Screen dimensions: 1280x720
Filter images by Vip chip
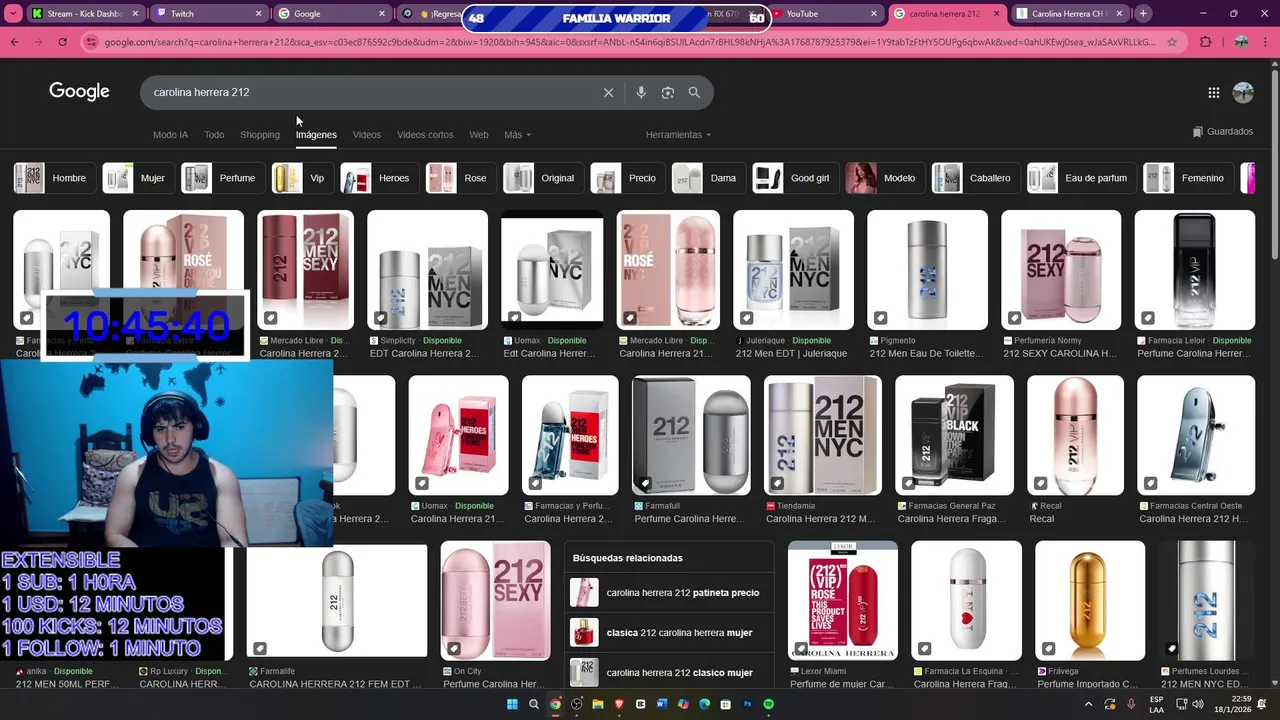pos(303,178)
